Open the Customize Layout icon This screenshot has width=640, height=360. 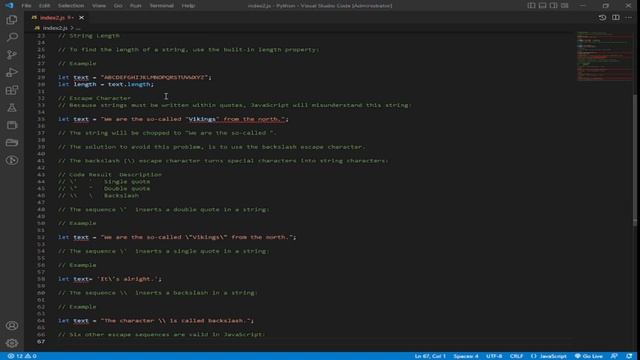pyautogui.click(x=564, y=5)
